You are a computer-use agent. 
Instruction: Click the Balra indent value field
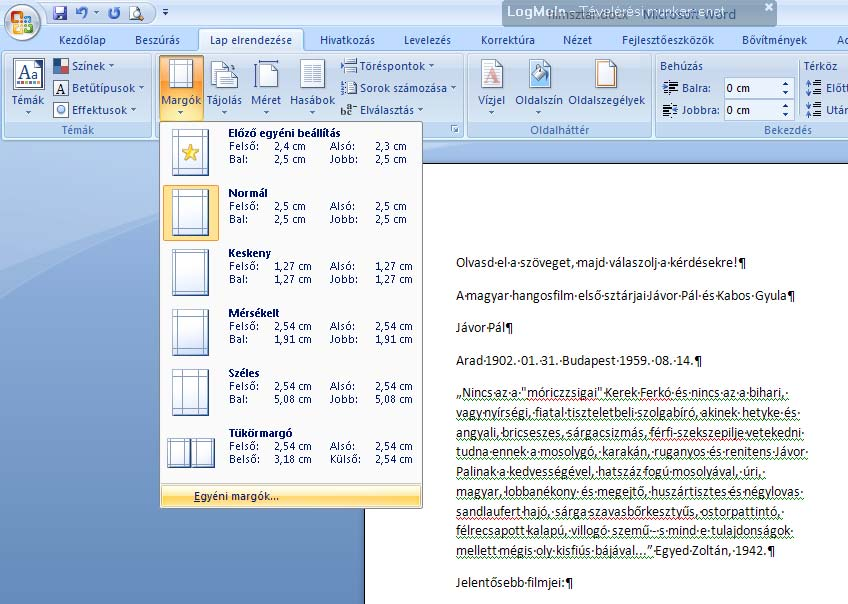click(751, 88)
